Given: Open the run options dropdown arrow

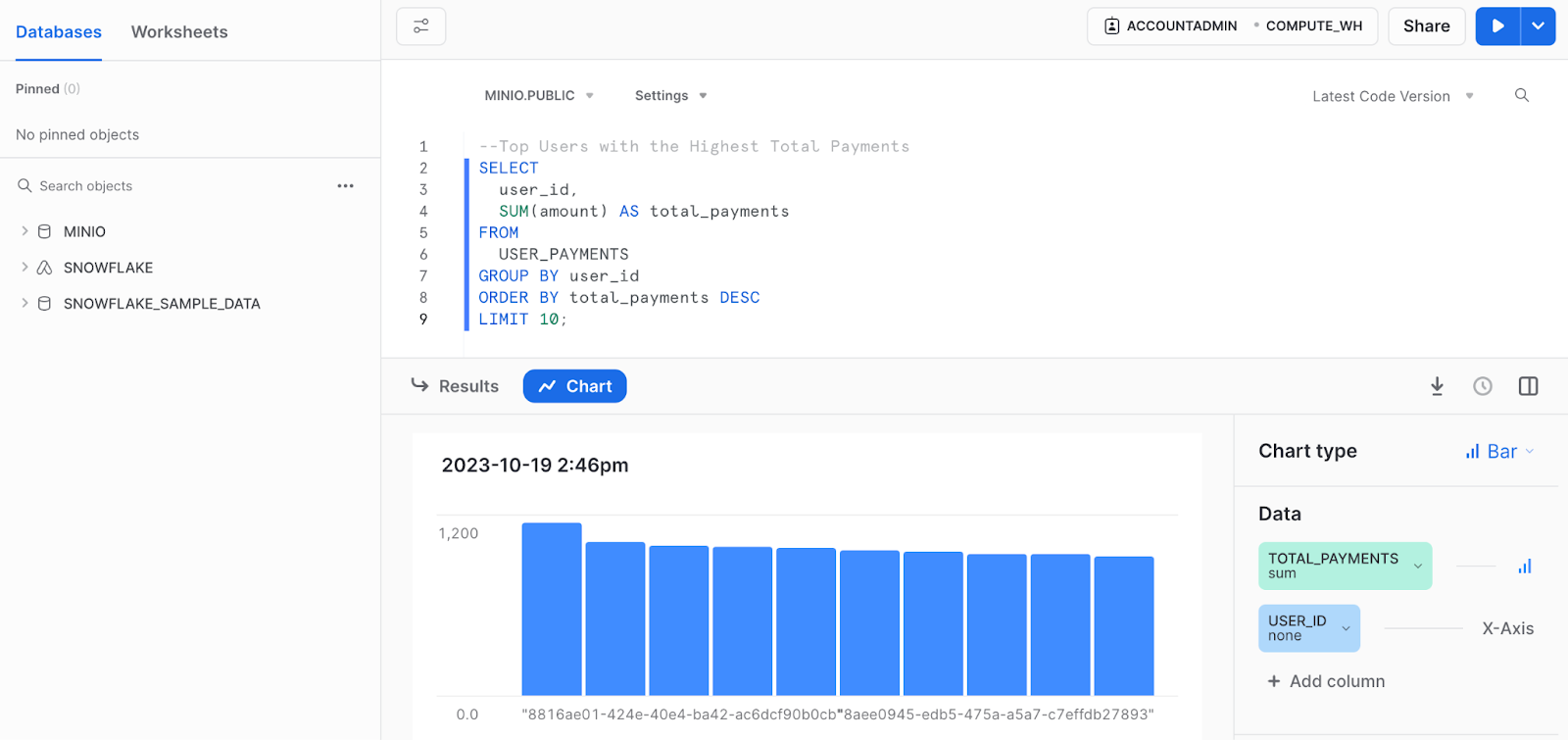Looking at the screenshot, I should point(1538,26).
